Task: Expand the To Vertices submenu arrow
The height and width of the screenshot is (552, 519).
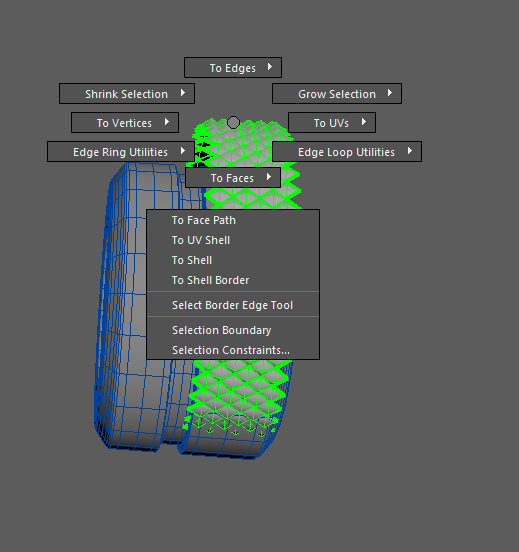Action: pyautogui.click(x=167, y=122)
